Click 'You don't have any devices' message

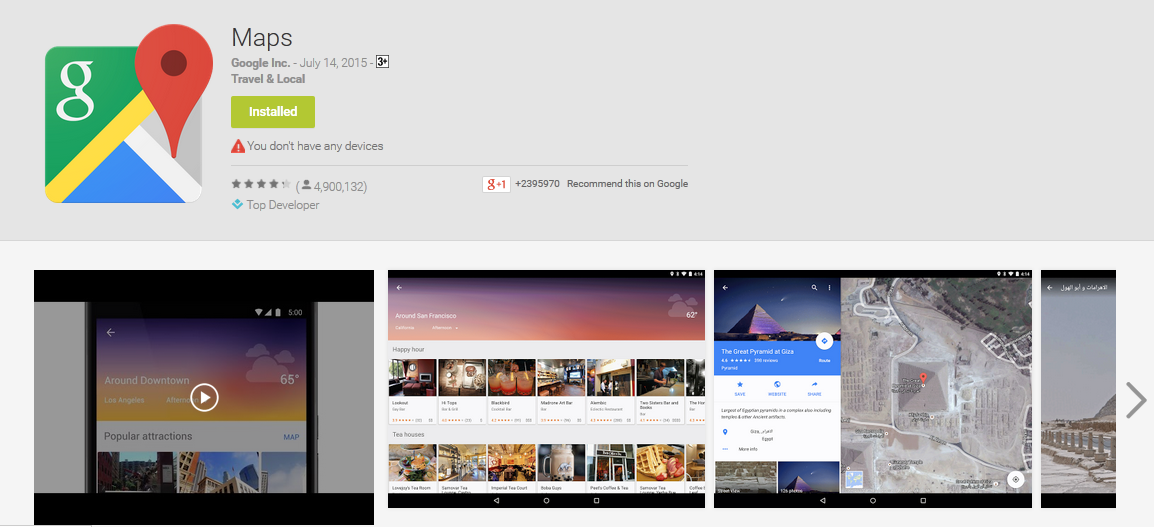tap(315, 146)
